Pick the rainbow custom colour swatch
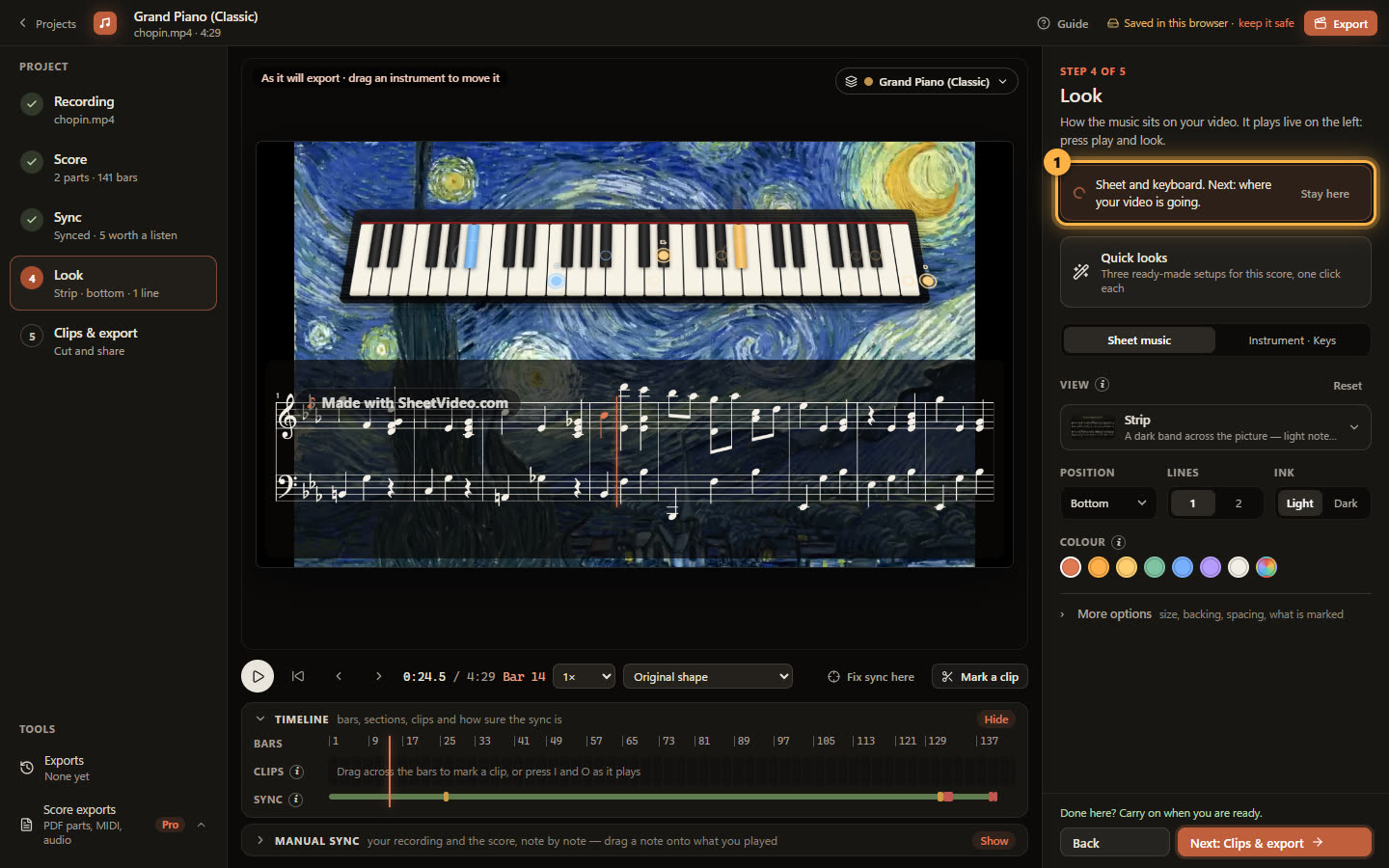 [1266, 567]
